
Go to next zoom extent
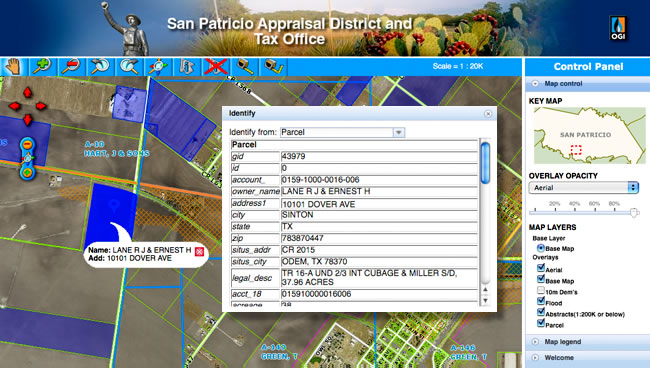tap(129, 66)
